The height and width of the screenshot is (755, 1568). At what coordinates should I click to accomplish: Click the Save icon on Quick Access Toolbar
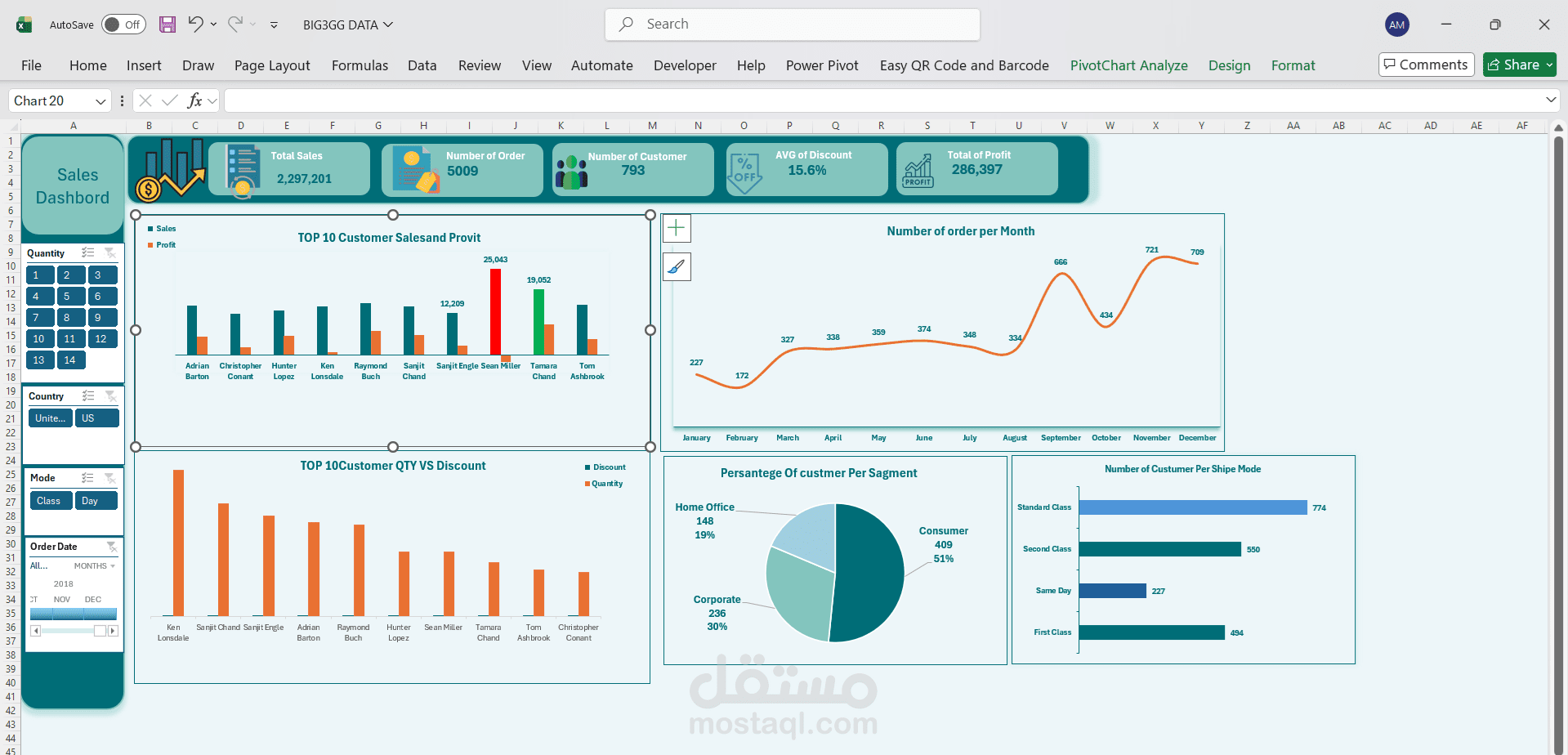point(167,24)
